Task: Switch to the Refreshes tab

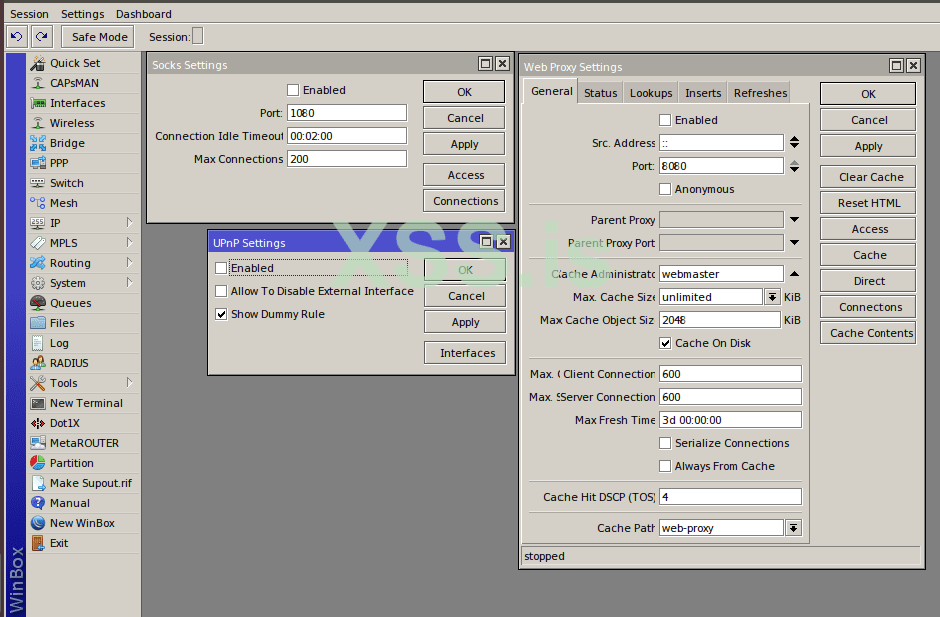Action: coord(760,93)
